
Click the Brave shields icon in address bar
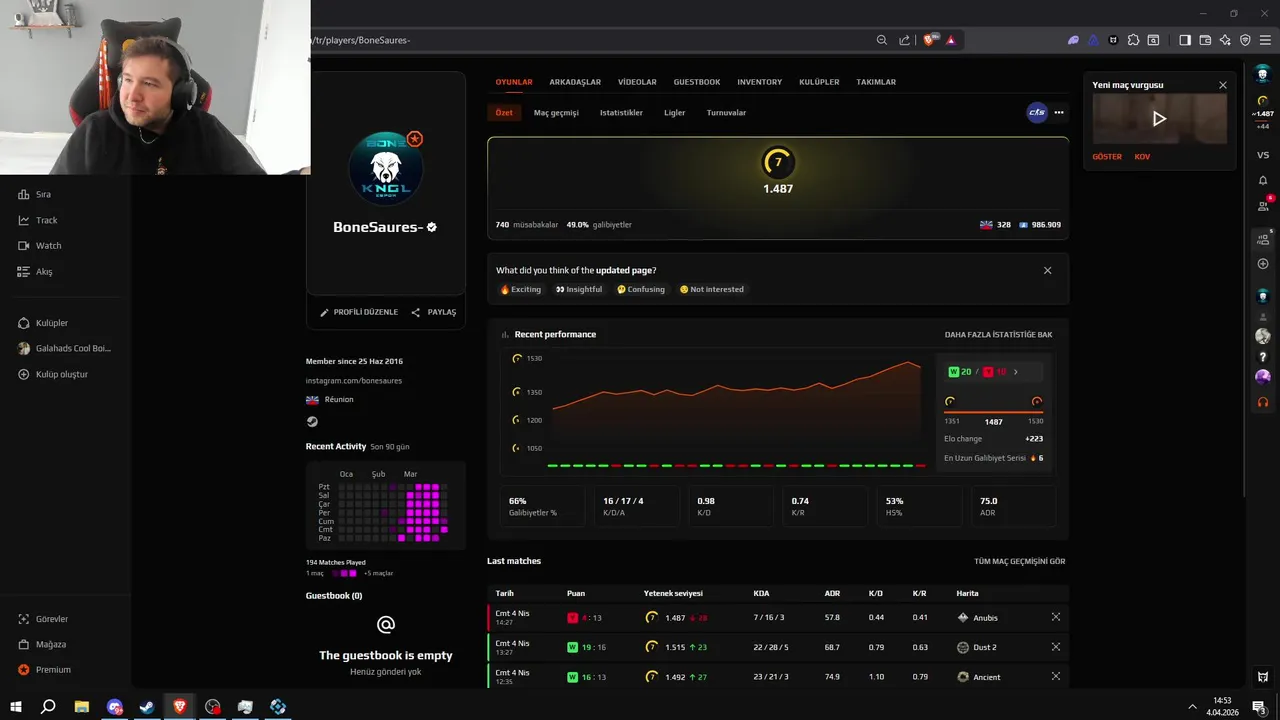click(x=930, y=40)
